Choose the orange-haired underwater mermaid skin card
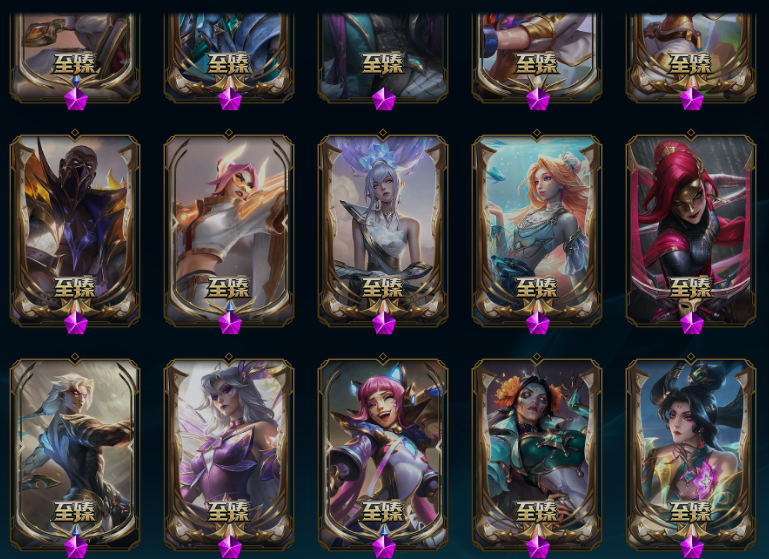Viewport: 769px width, 559px height. [x=537, y=230]
